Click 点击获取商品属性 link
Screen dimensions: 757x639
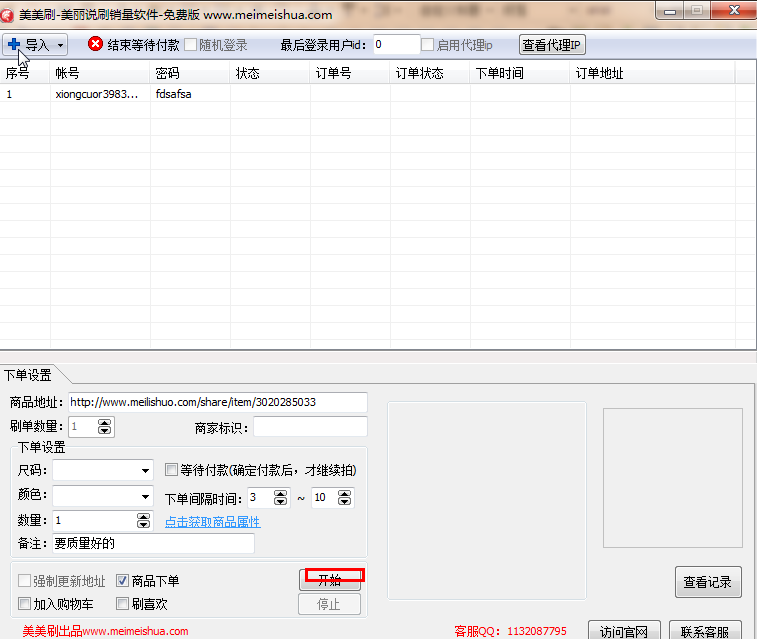pyautogui.click(x=212, y=522)
